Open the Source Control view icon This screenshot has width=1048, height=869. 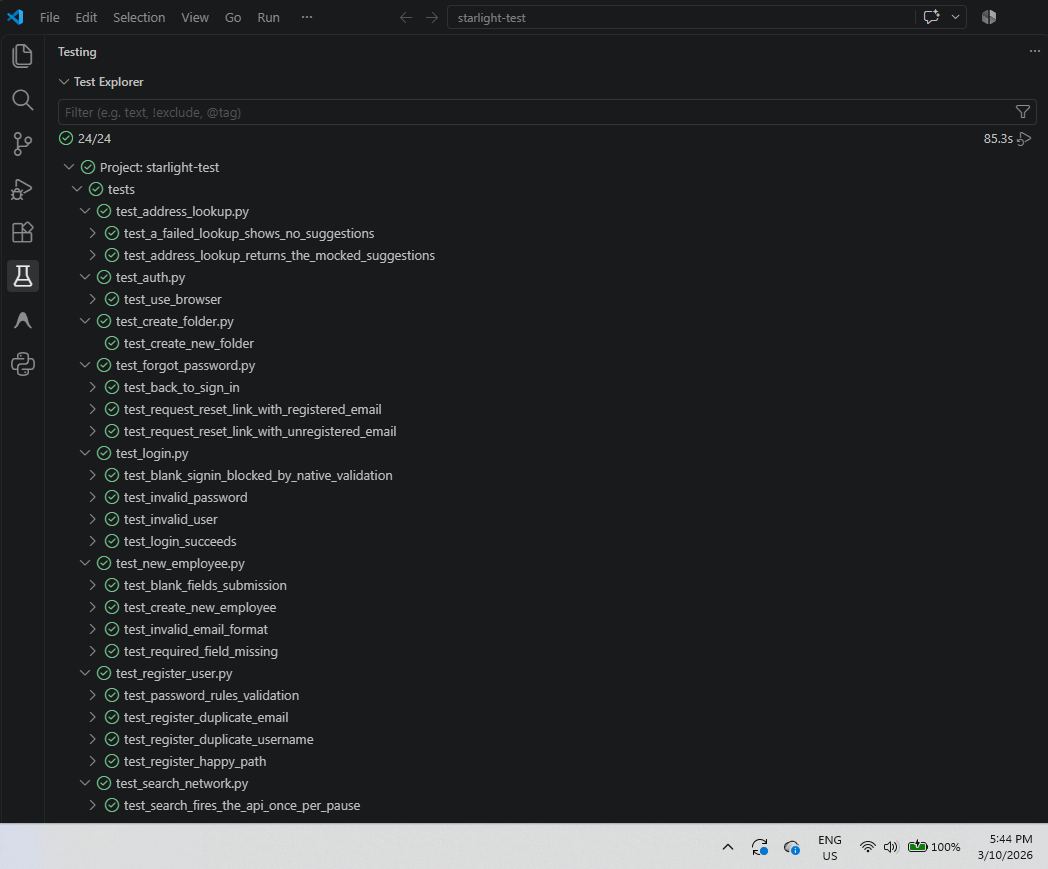point(23,144)
